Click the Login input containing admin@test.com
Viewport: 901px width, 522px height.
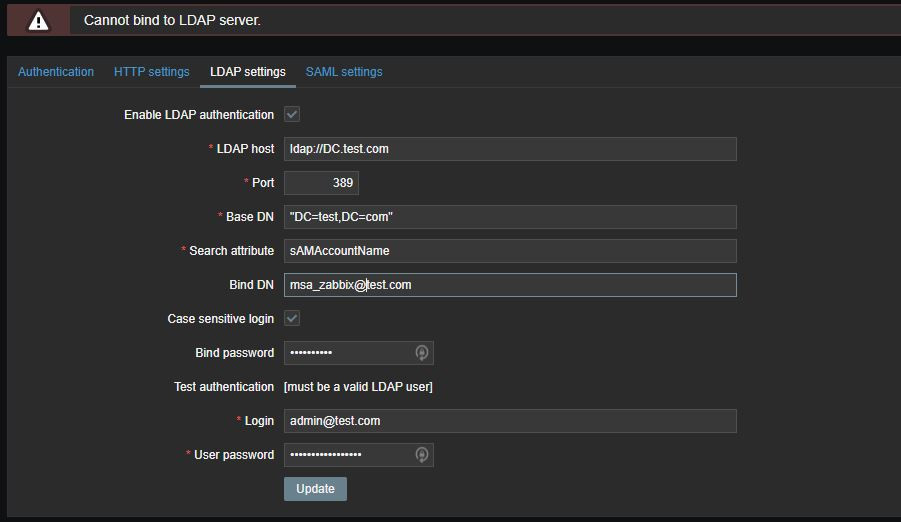510,421
